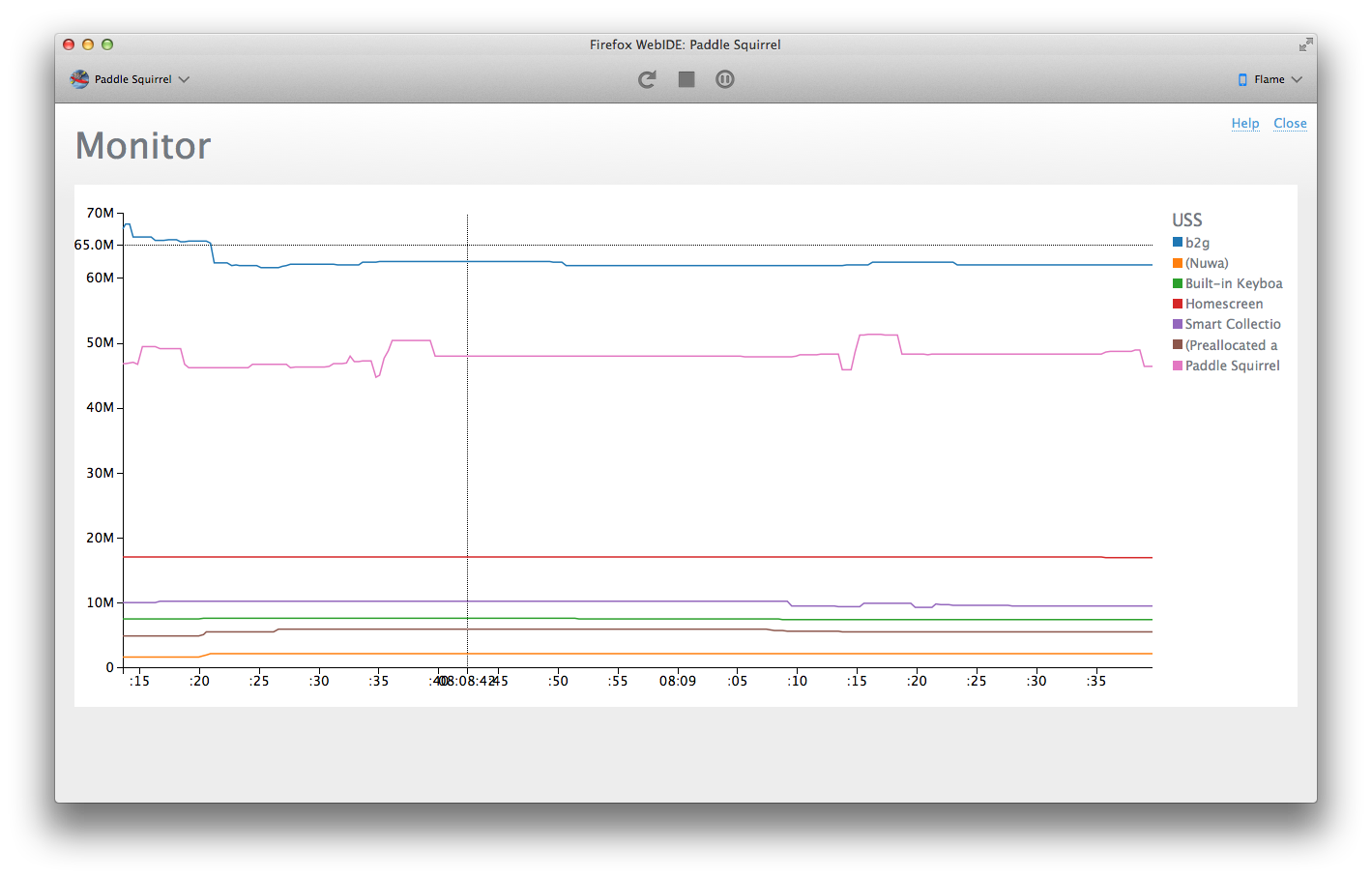Click the Smart Collection purple swatch
Viewport: 1372px width, 879px height.
click(x=1178, y=324)
